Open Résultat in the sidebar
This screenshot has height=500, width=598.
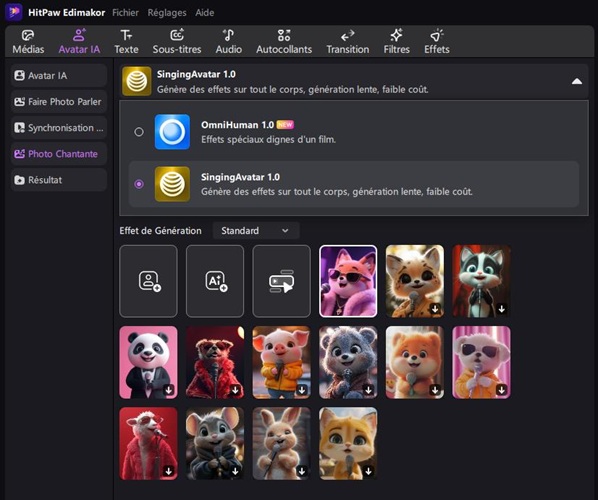click(x=59, y=180)
